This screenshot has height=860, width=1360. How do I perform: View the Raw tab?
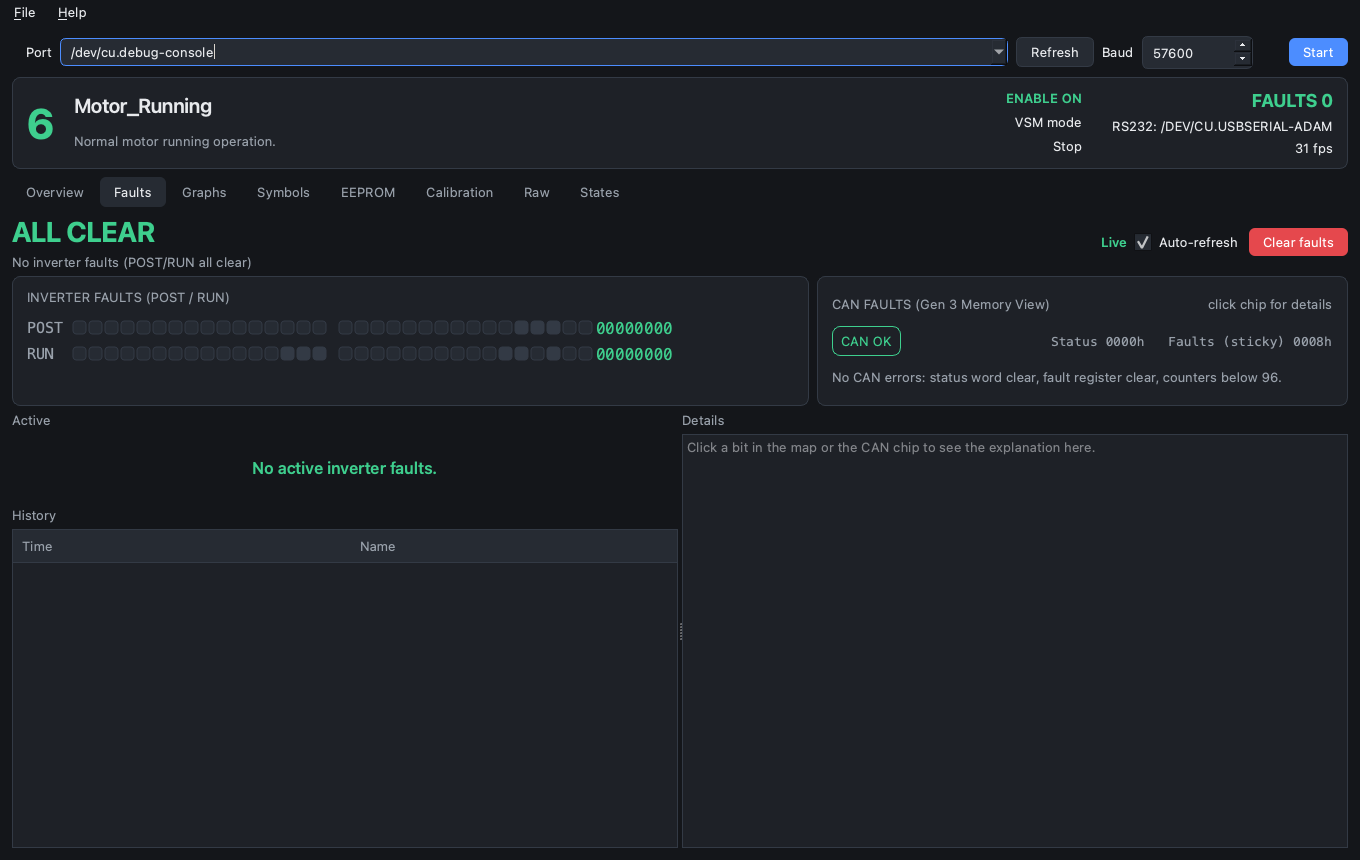[537, 192]
